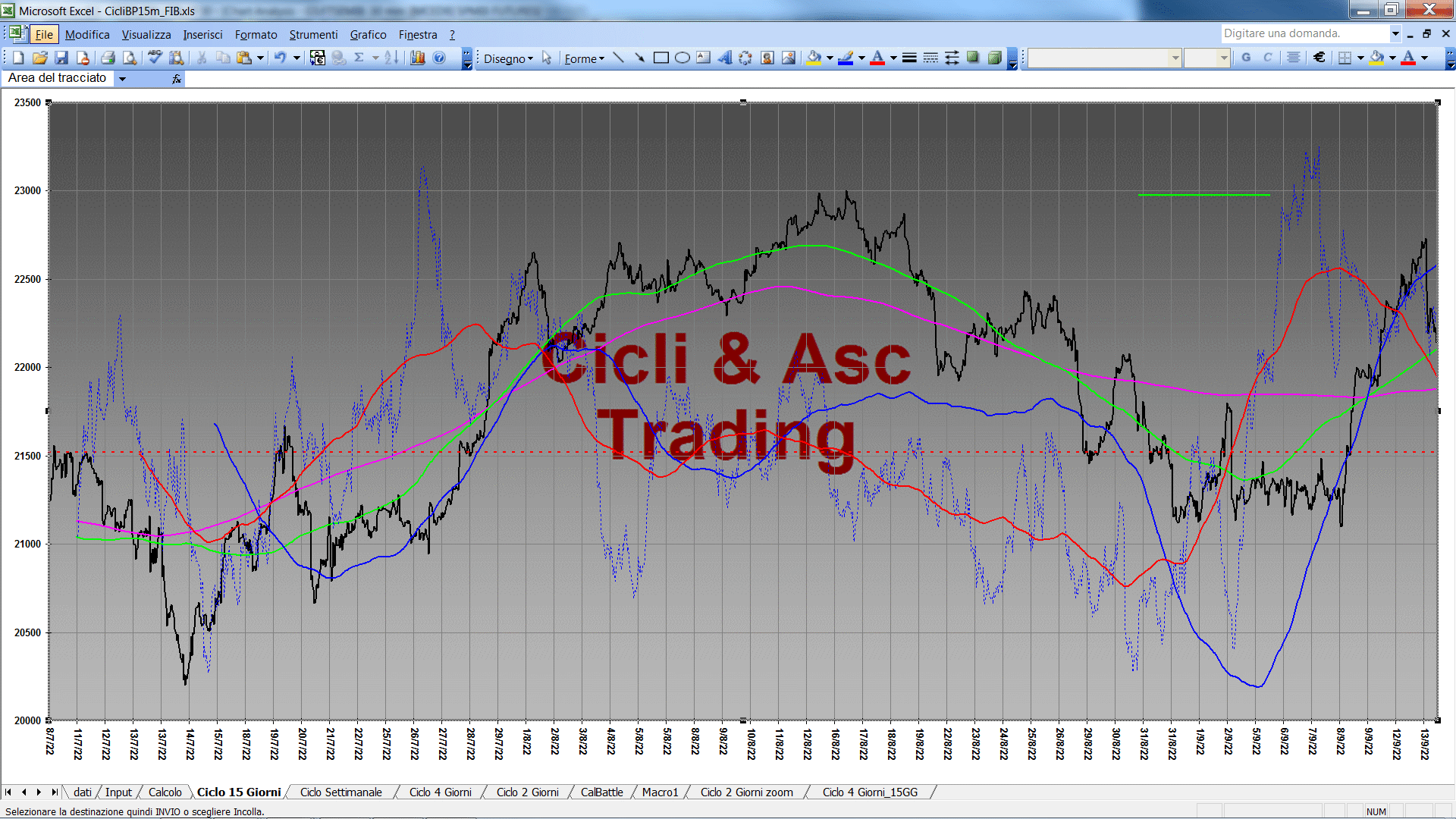The width and height of the screenshot is (1456, 819).
Task: Open the Visualizza menu
Action: pos(146,34)
